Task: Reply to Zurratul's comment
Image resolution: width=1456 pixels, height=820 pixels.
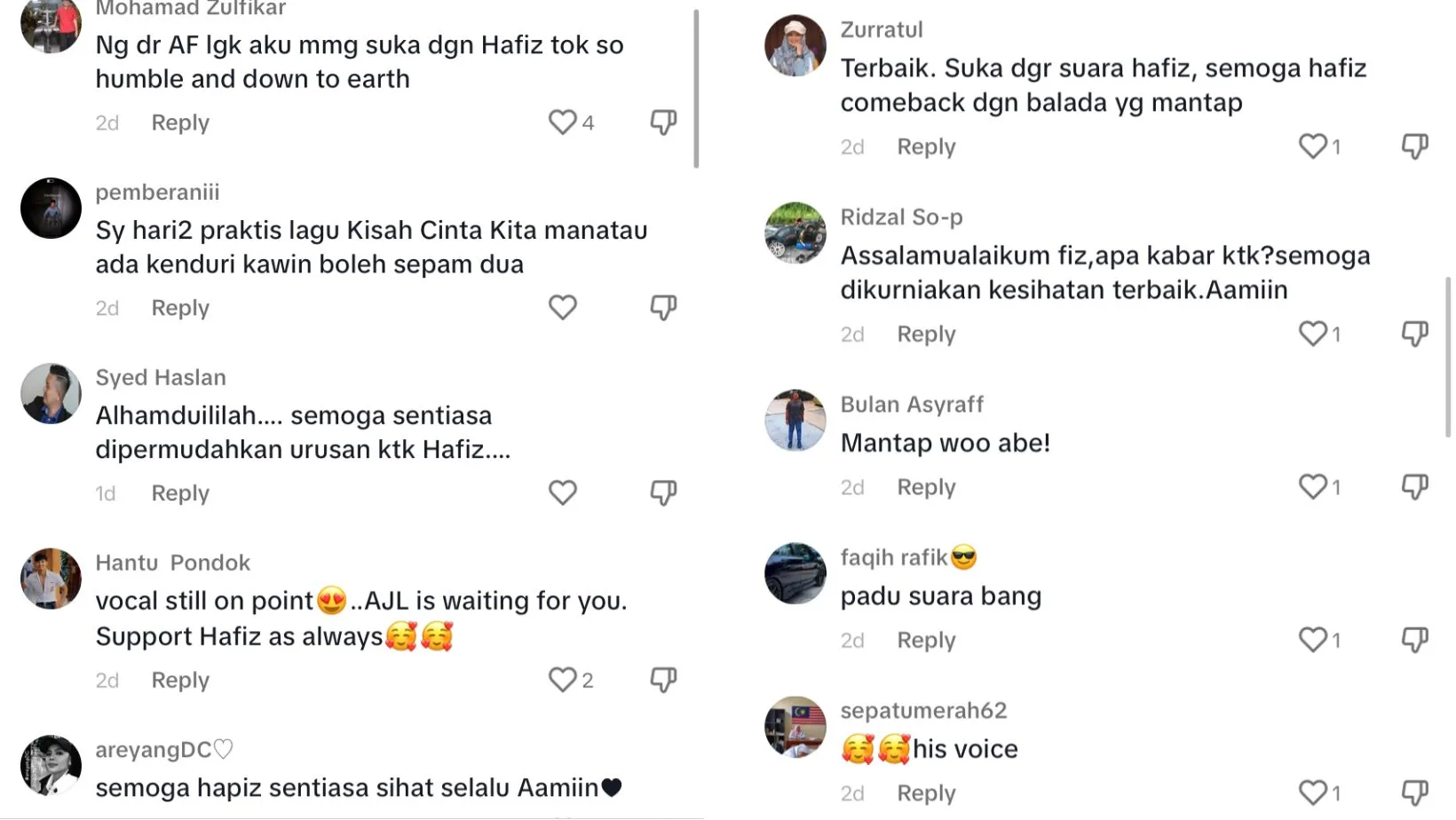Action: pyautogui.click(x=926, y=146)
